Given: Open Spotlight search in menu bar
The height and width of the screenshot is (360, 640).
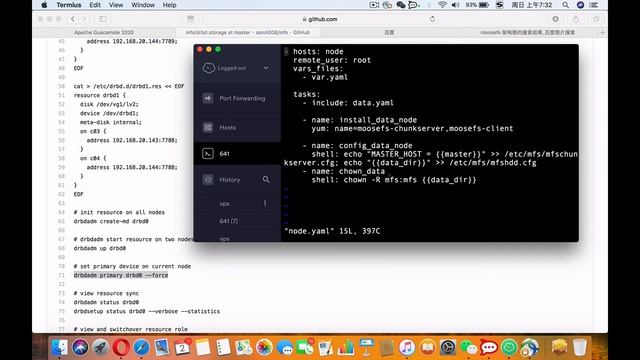Looking at the screenshot, I should pos(565,5).
